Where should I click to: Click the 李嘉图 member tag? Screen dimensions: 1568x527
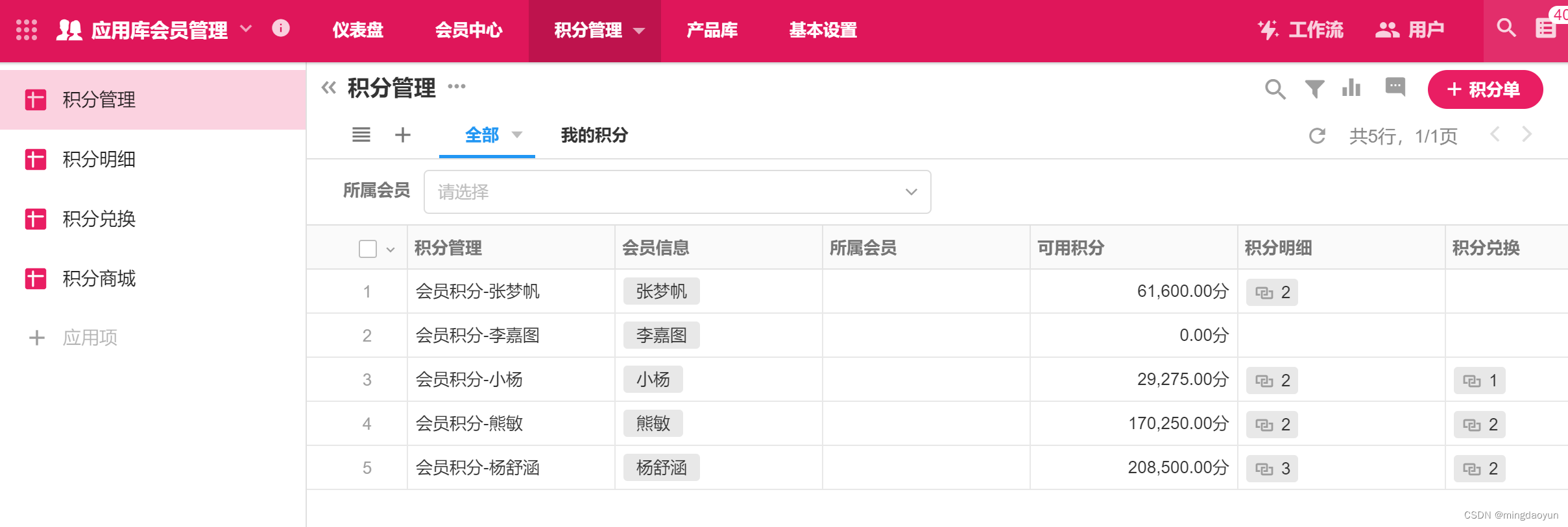coord(661,336)
